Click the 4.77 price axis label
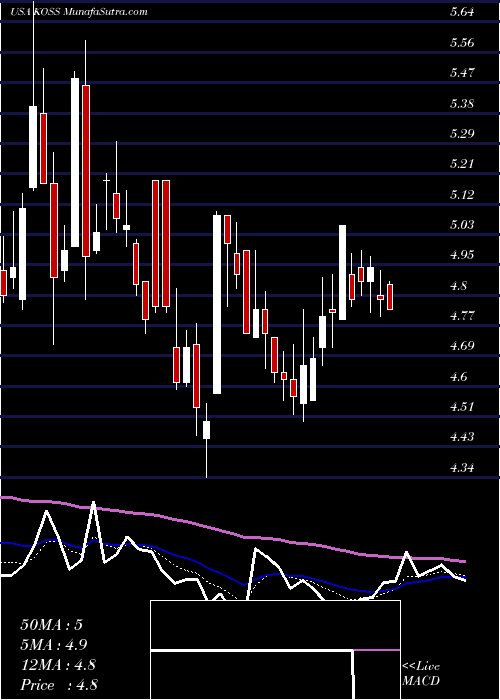500x700 pixels. (462, 316)
